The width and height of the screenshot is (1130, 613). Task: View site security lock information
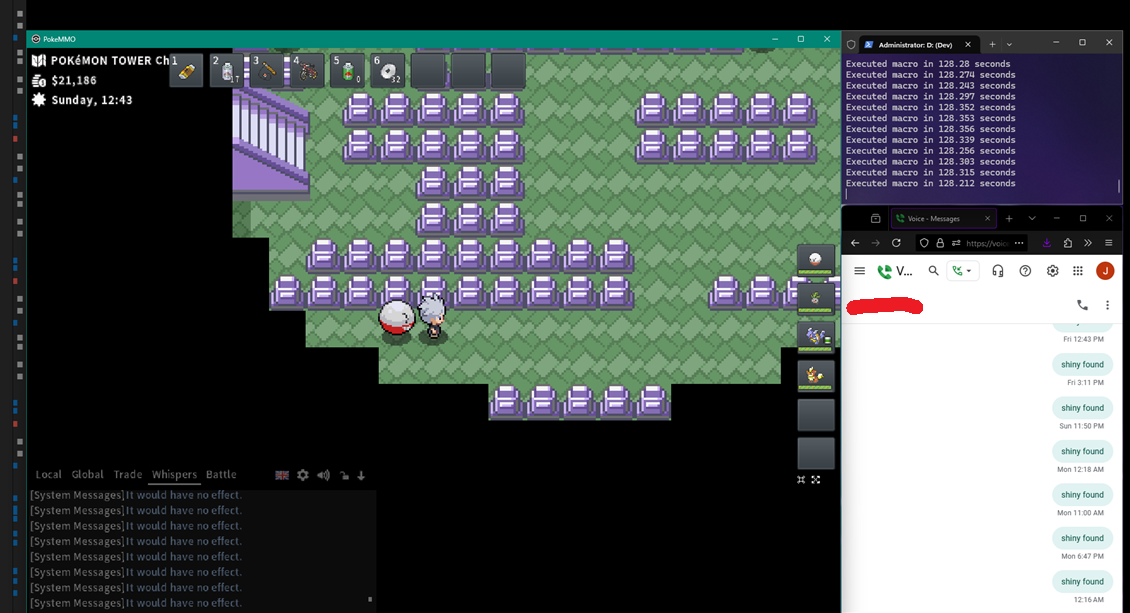[940, 243]
